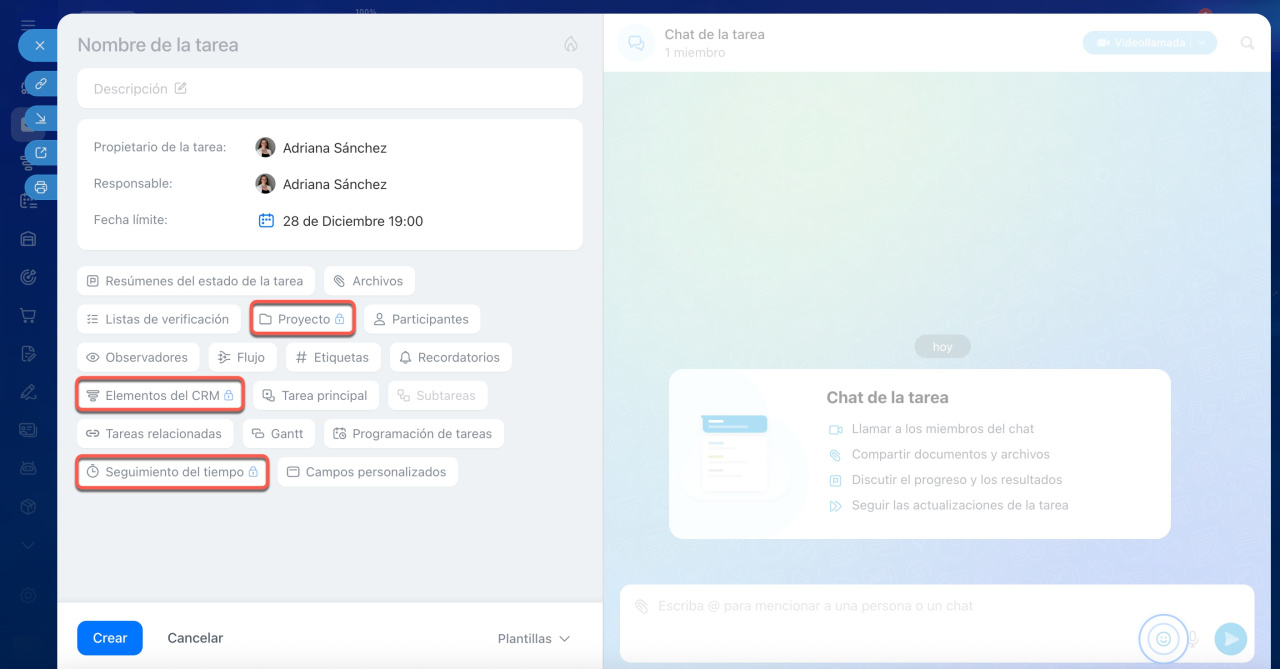The height and width of the screenshot is (669, 1280).
Task: Close the task panel with X button
Action: click(x=40, y=45)
